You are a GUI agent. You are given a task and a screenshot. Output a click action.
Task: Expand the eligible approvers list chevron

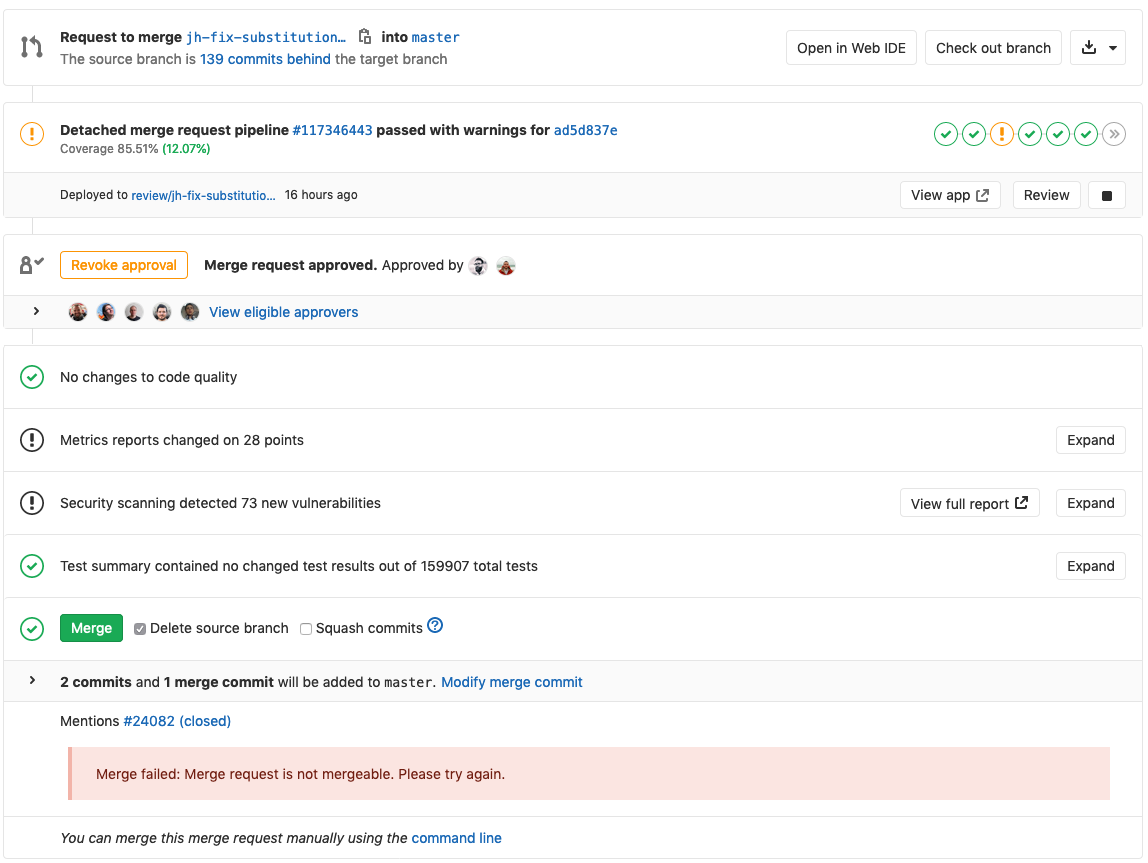[36, 312]
